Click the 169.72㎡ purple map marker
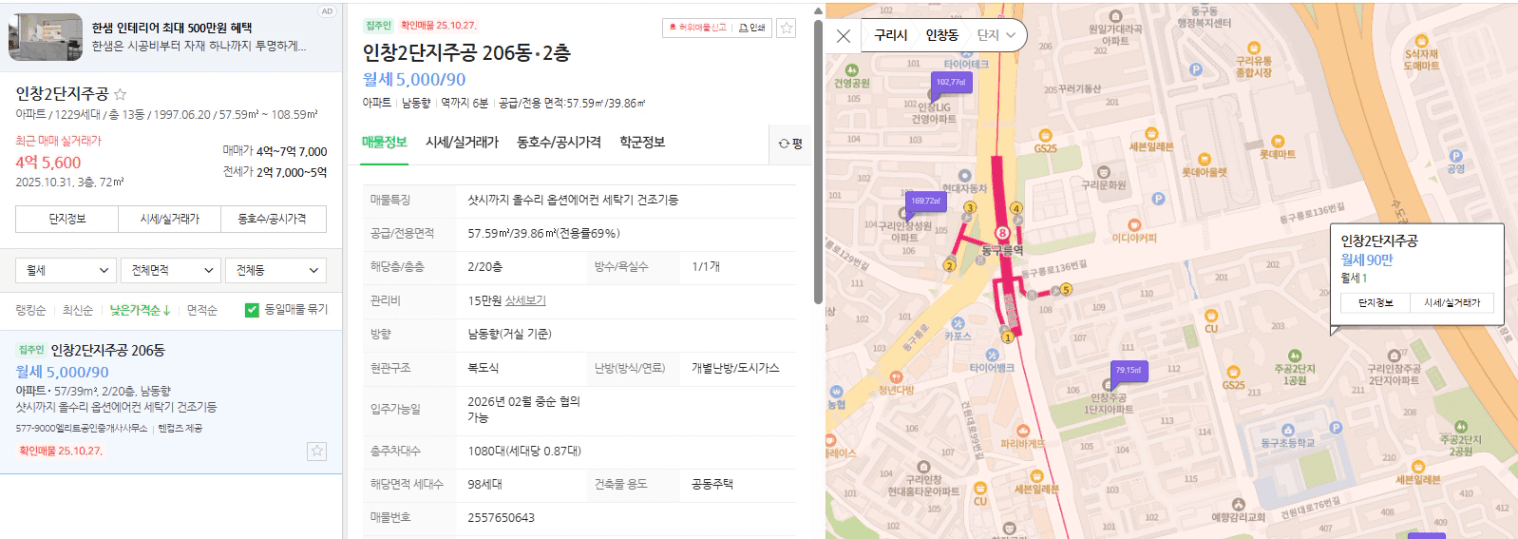 coord(925,202)
